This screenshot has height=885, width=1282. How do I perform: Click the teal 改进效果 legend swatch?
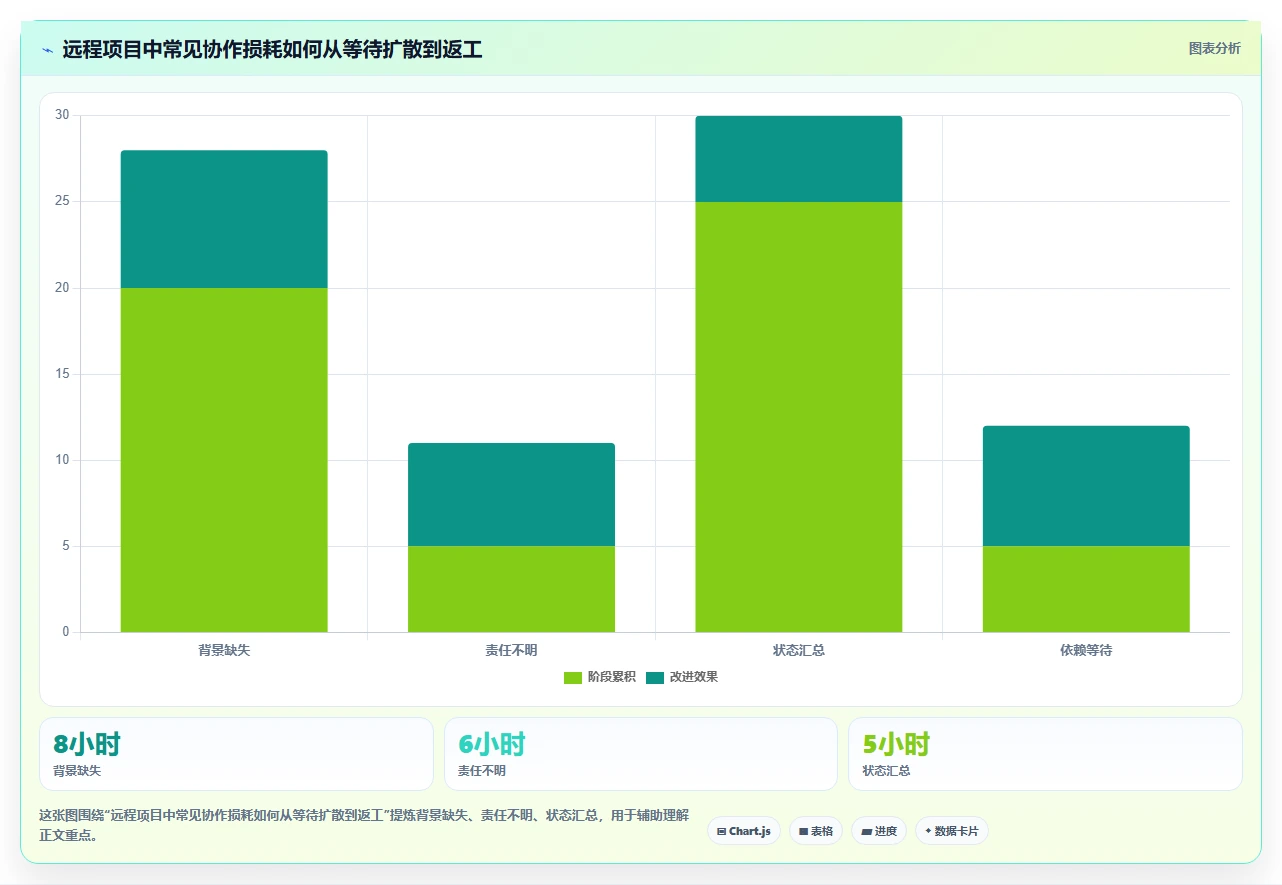655,678
